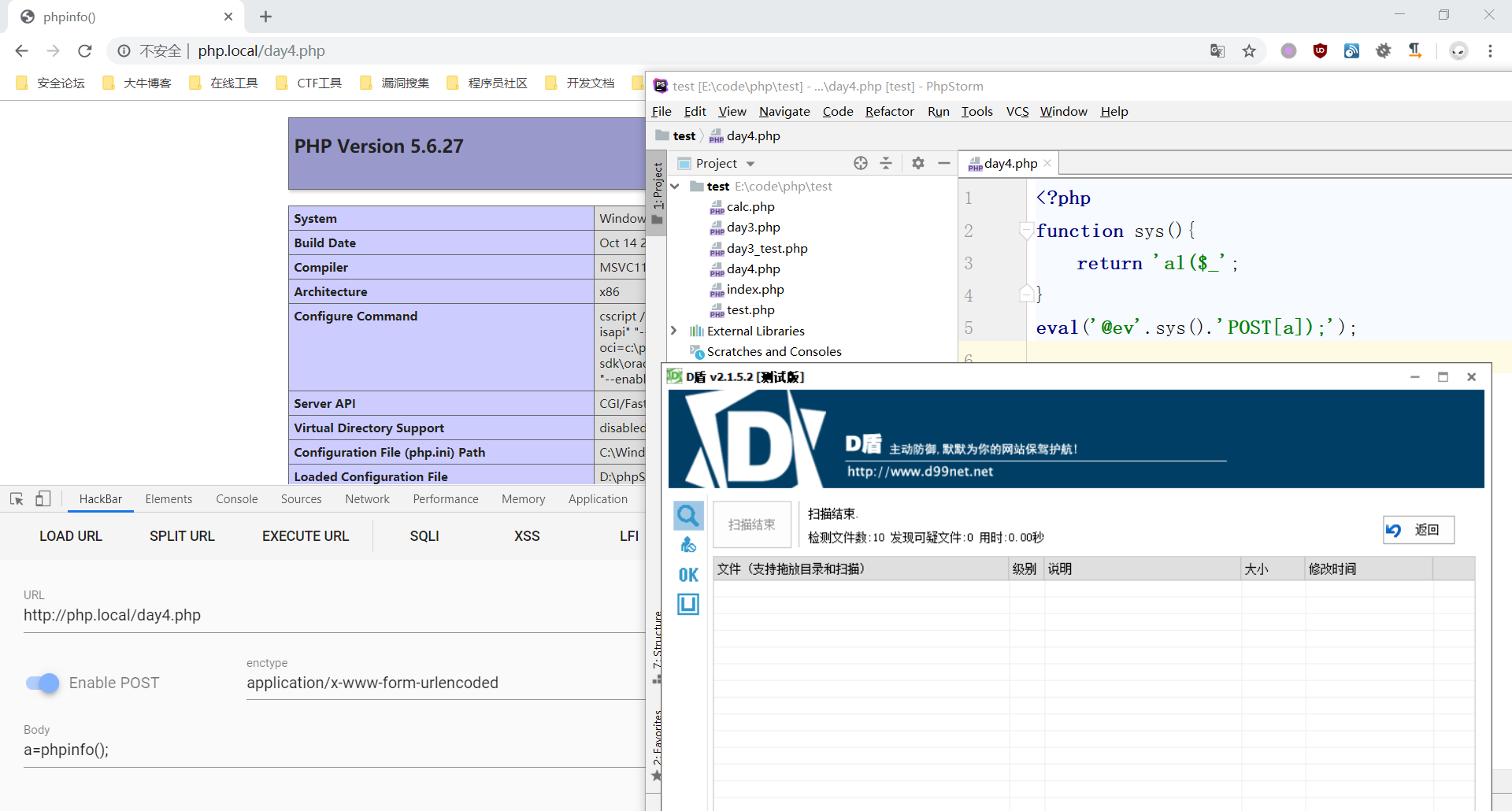Click the blue RSS extension icon
This screenshot has height=811, width=1512.
1351,51
